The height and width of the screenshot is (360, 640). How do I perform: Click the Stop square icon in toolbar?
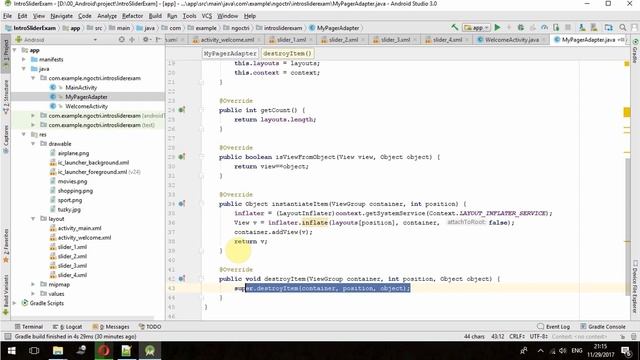point(568,27)
